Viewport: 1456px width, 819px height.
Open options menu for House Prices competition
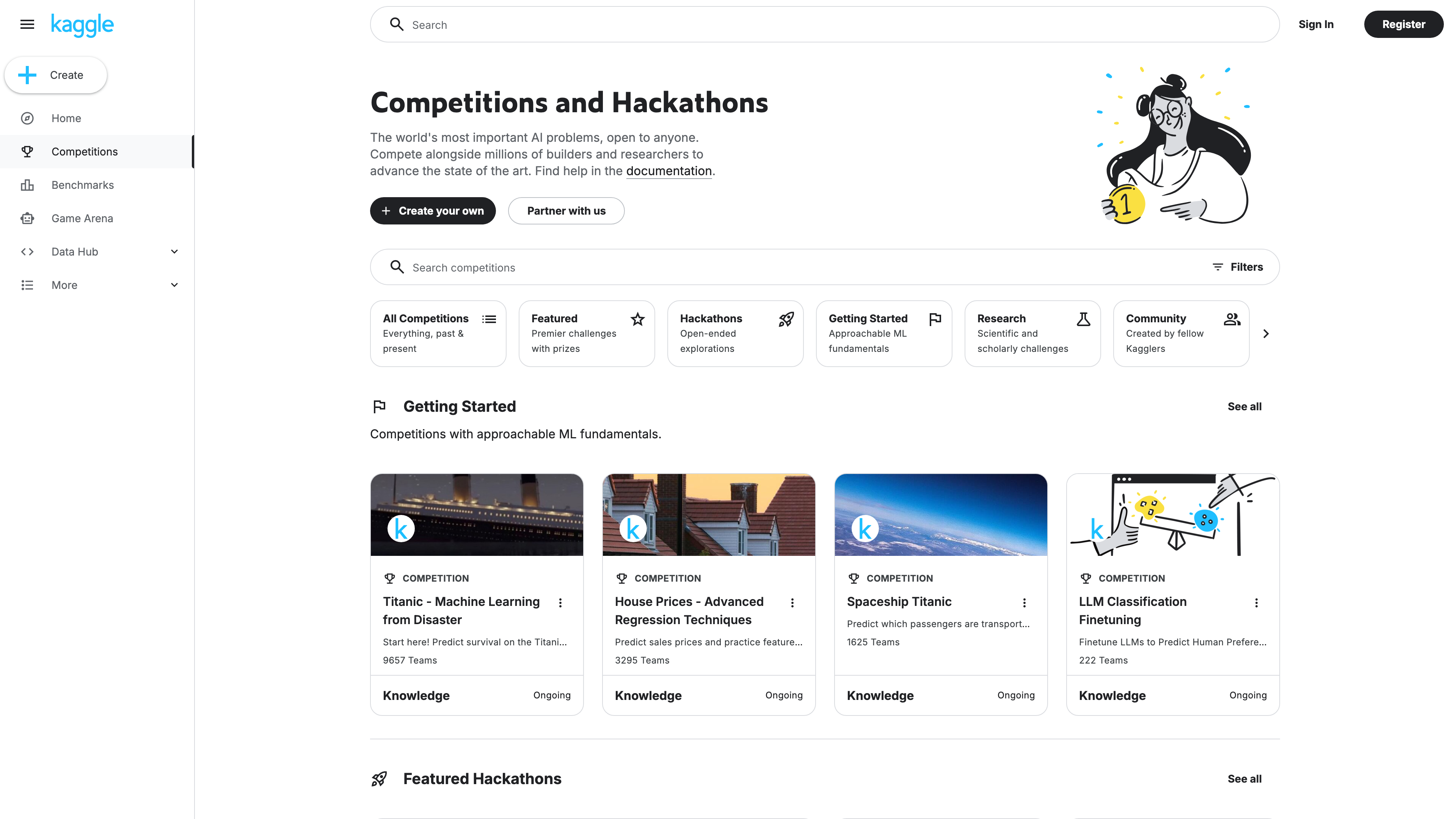pyautogui.click(x=792, y=602)
